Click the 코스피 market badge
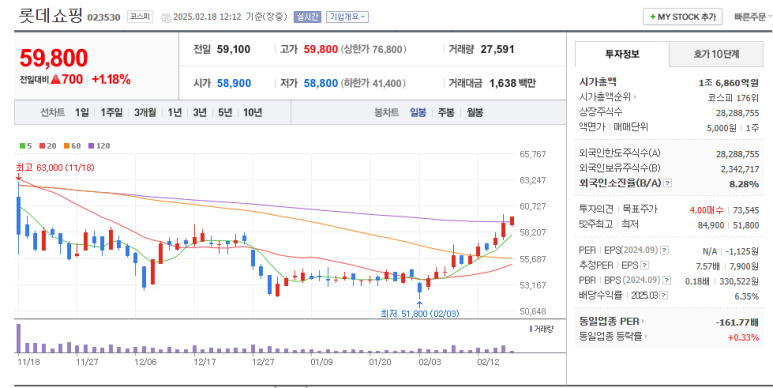The image size is (773, 388). click(140, 17)
